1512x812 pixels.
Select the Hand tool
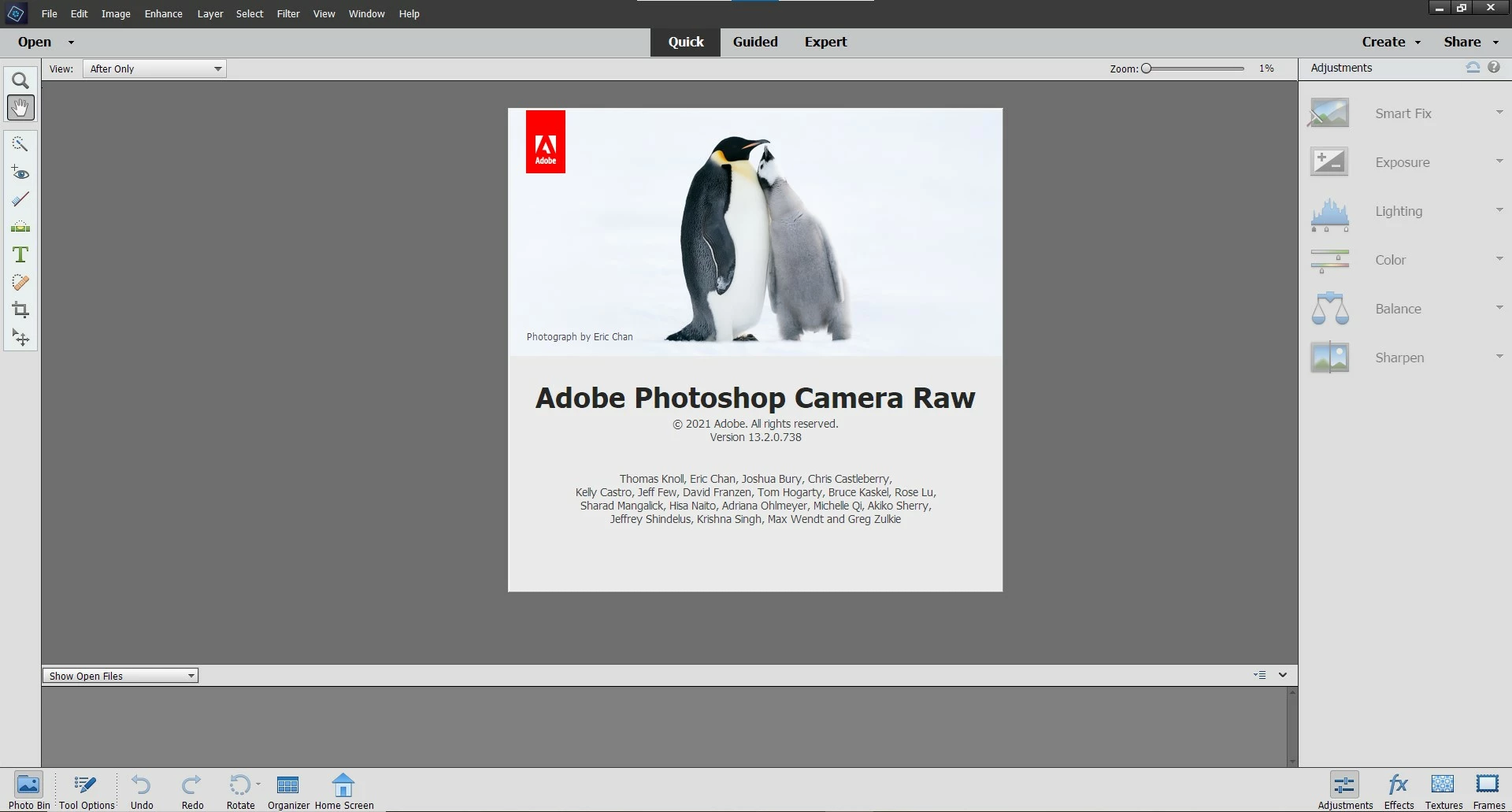[20, 108]
